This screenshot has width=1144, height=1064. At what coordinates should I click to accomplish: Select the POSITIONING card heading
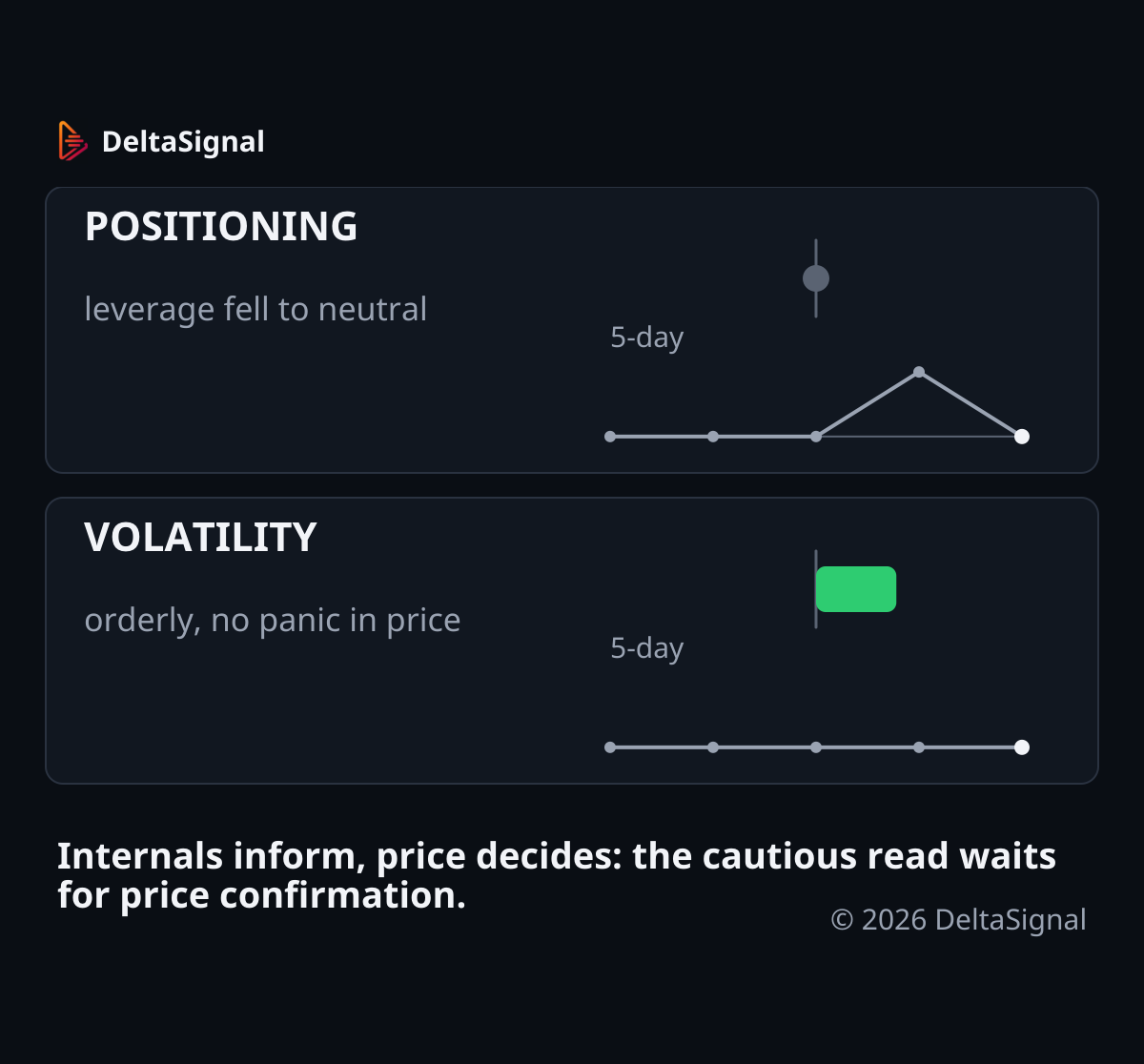click(x=221, y=227)
